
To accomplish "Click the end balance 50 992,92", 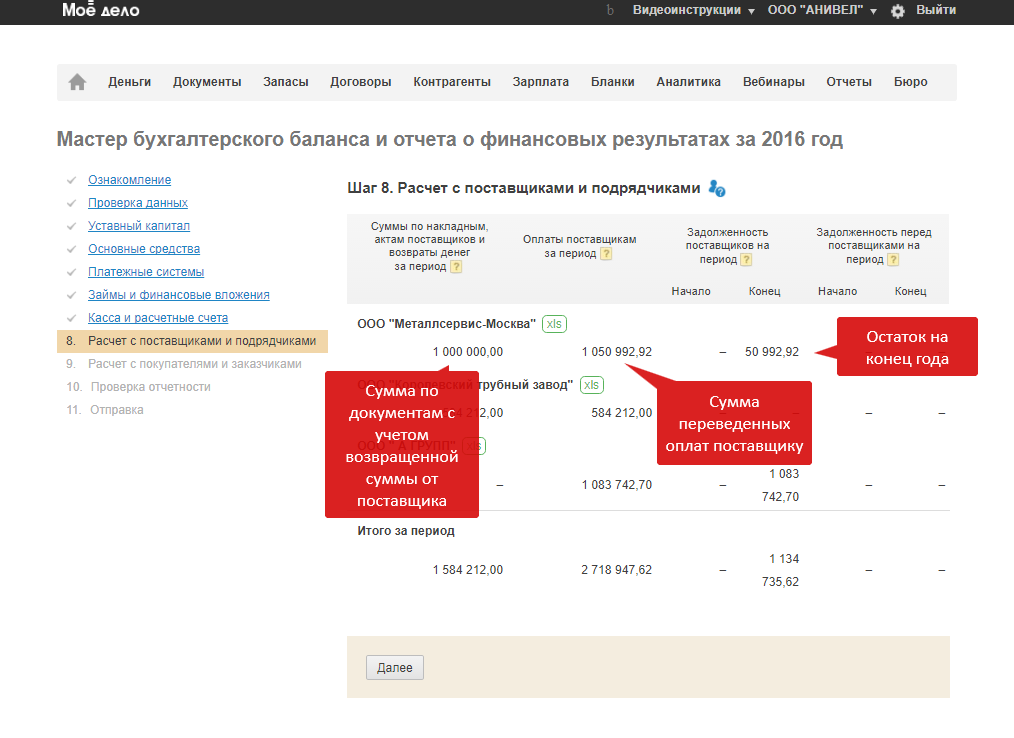I will 771,352.
